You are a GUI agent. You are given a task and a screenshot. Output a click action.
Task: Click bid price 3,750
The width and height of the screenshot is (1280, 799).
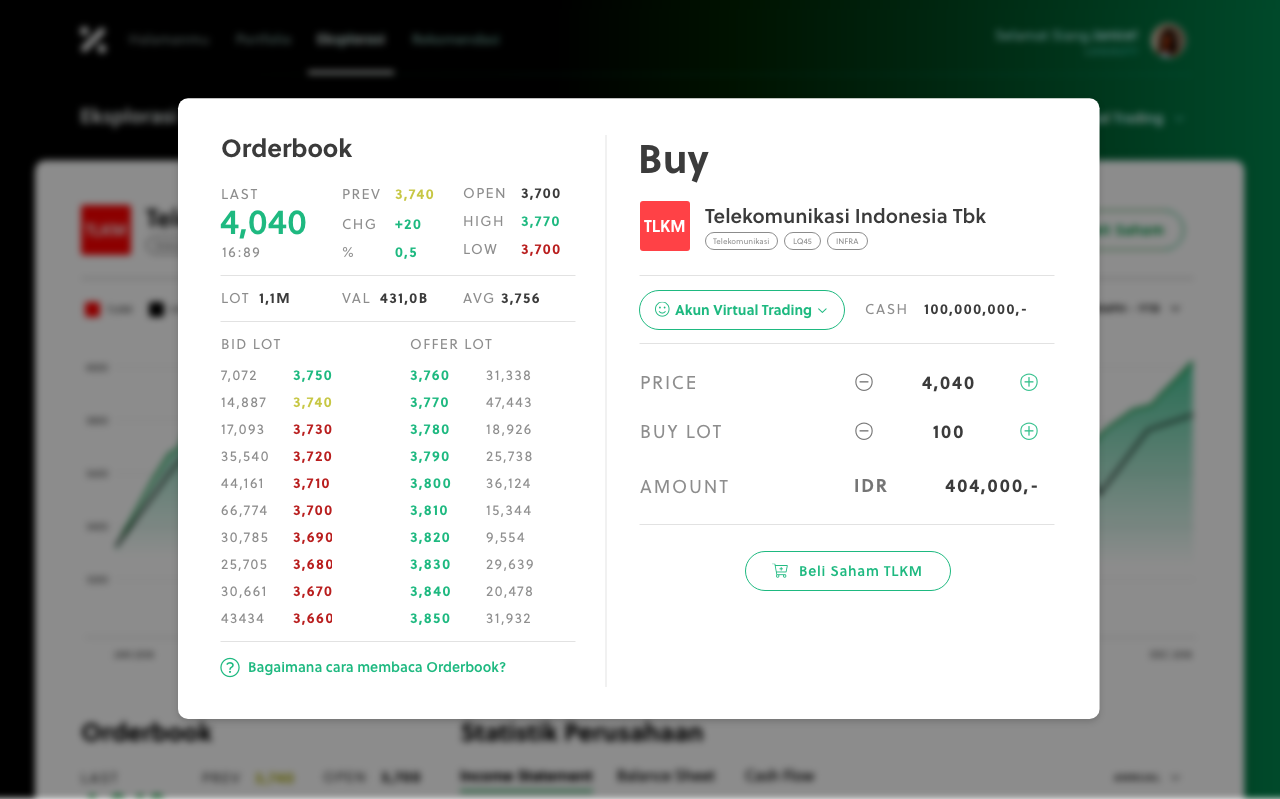(x=312, y=376)
